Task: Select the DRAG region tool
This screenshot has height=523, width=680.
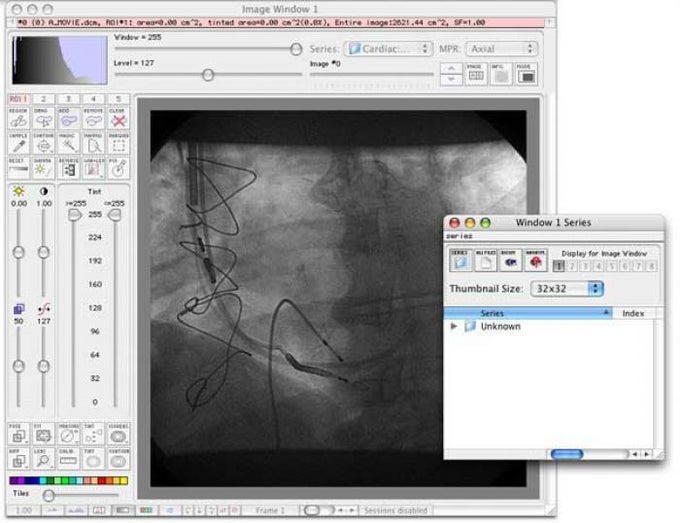Action: click(x=43, y=118)
